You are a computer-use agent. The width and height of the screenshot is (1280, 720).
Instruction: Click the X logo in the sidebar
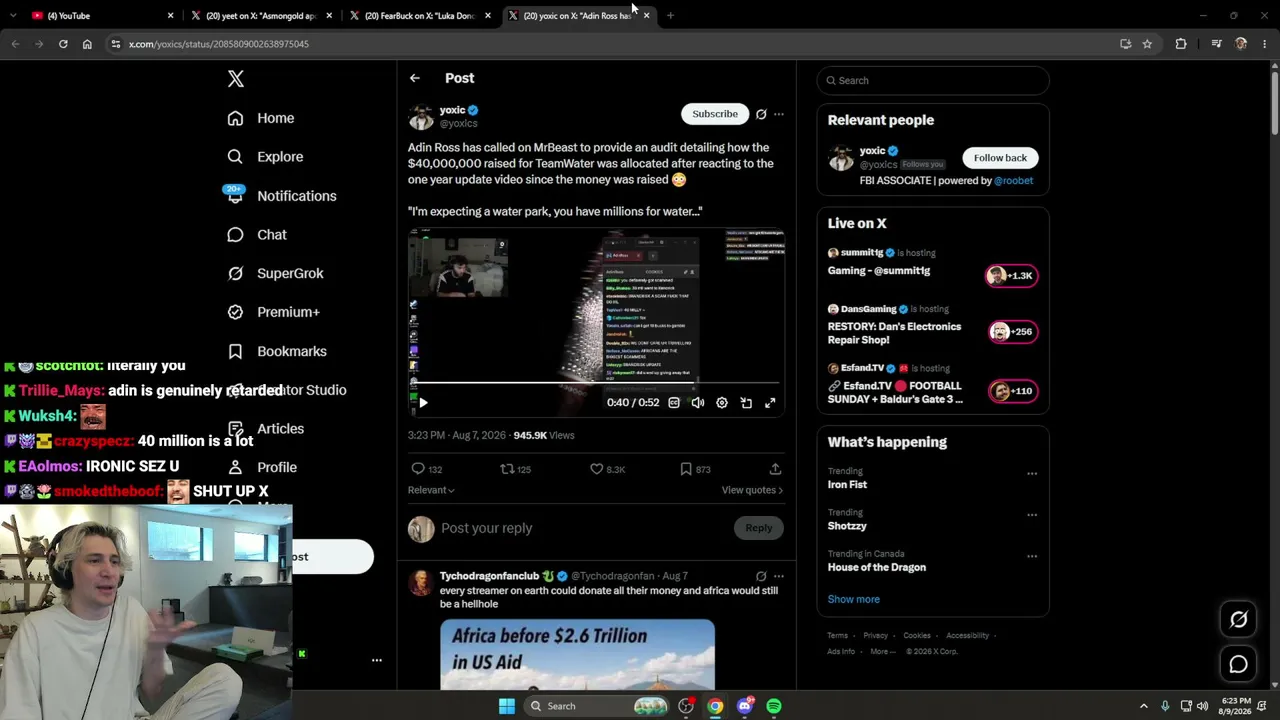(236, 79)
